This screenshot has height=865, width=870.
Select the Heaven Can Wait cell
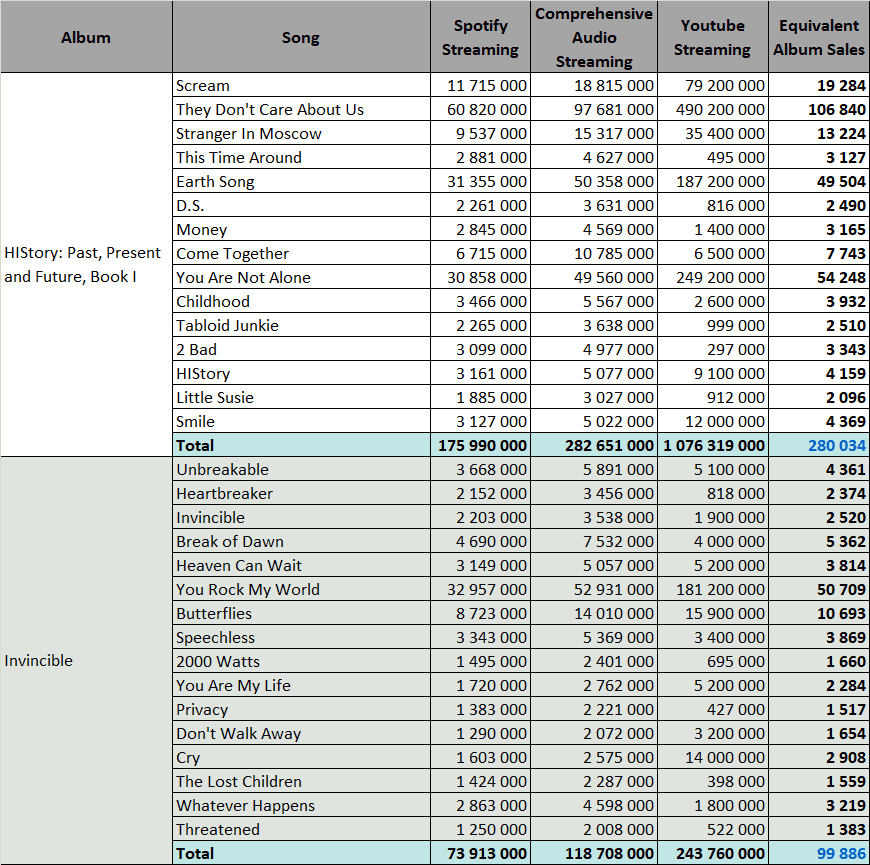tap(301, 565)
